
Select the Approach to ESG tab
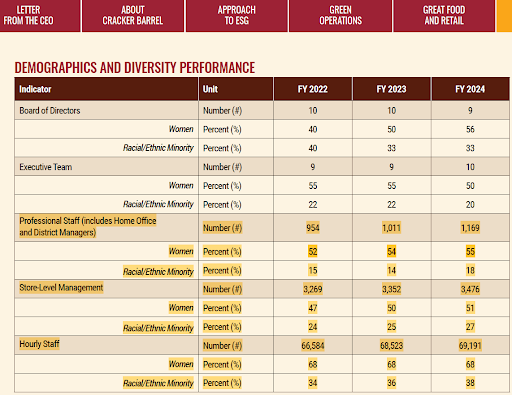pyautogui.click(x=237, y=16)
